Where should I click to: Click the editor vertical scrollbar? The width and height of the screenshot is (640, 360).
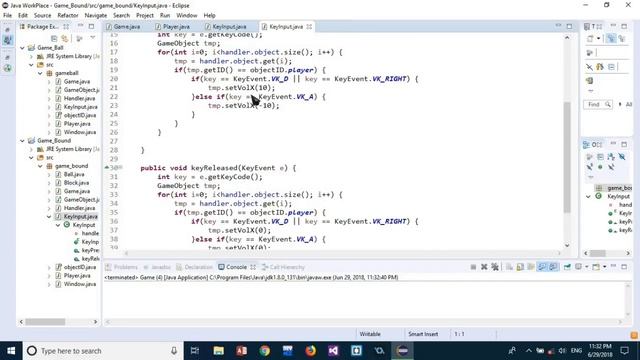pos(567,157)
